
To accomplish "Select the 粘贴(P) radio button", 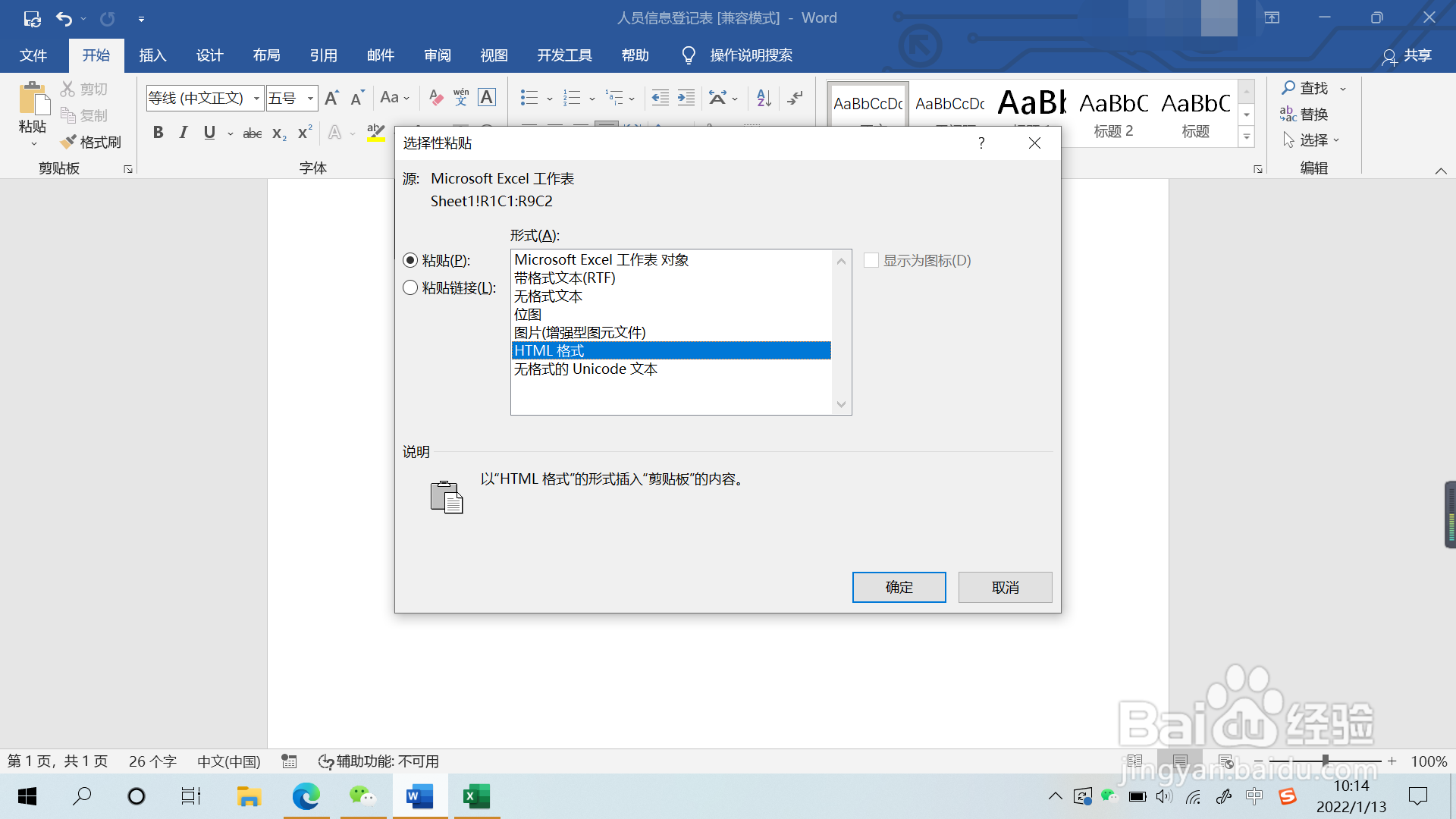I will pyautogui.click(x=410, y=260).
